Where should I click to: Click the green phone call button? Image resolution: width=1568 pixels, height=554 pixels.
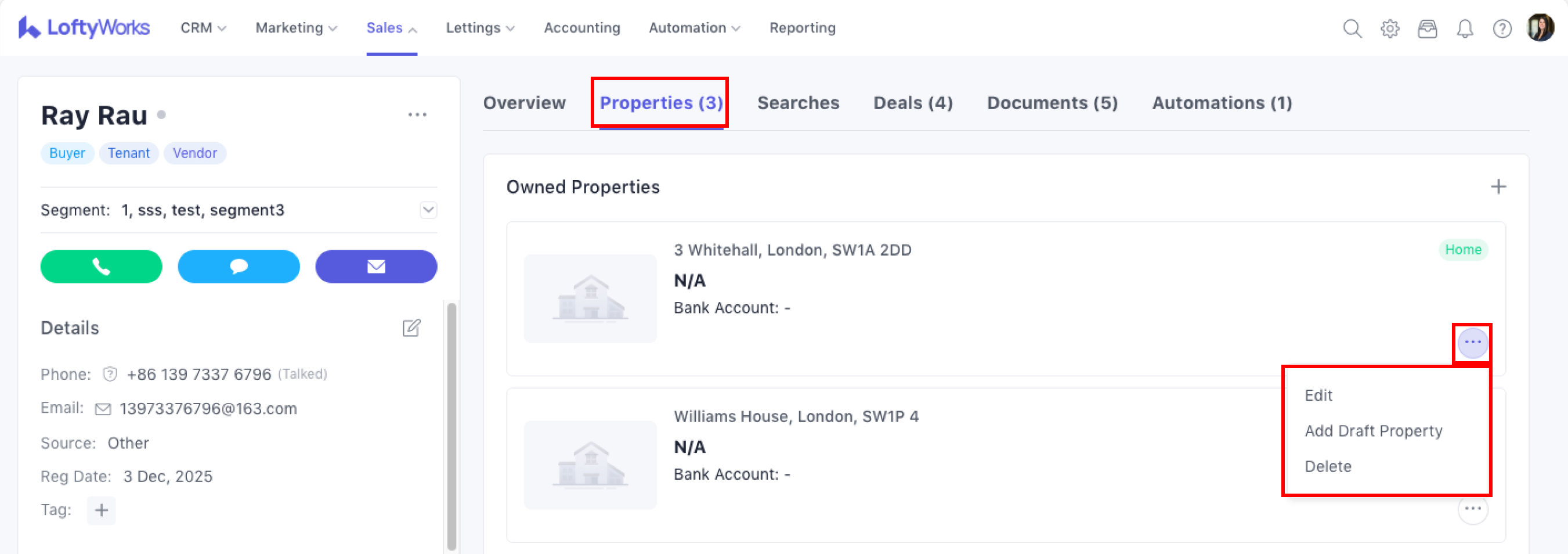101,266
